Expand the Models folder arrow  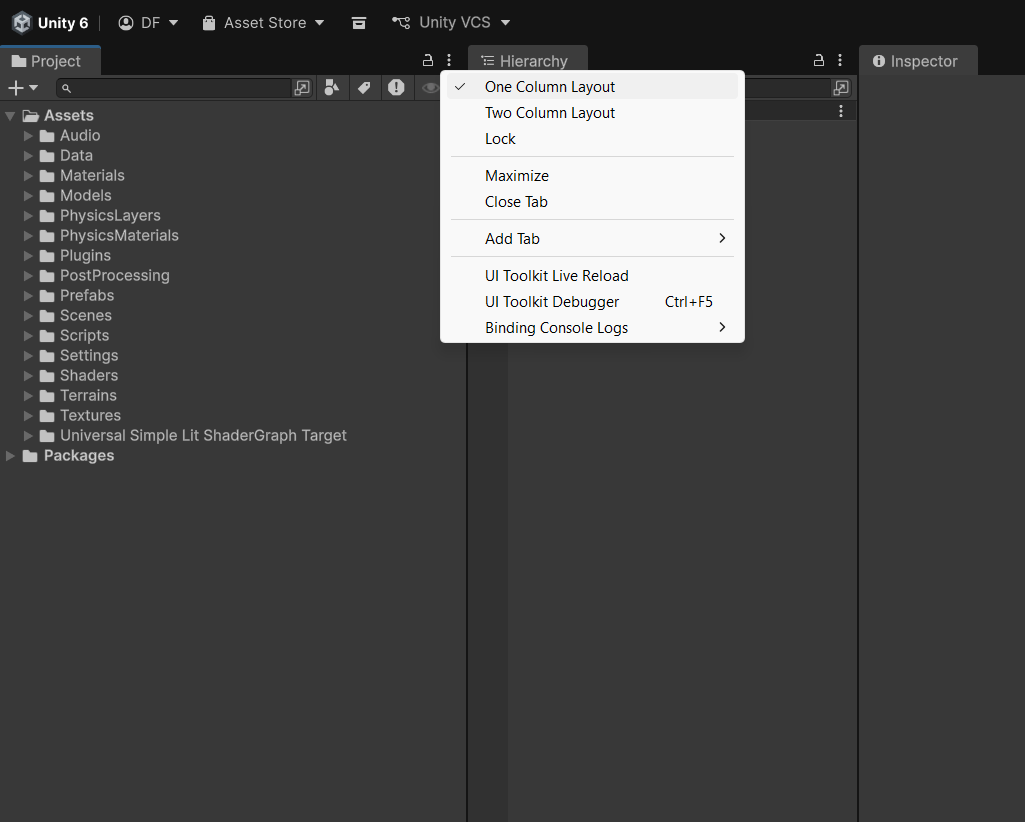click(28, 196)
